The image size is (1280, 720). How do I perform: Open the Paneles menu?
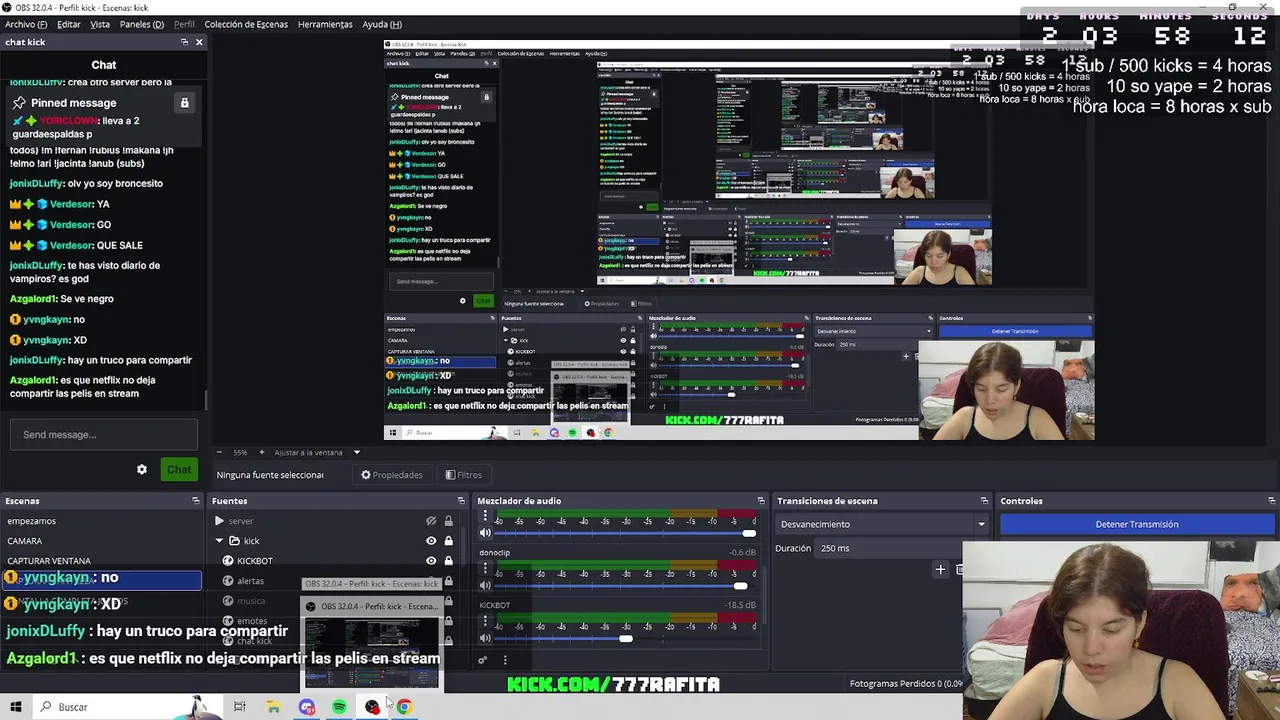pos(142,24)
